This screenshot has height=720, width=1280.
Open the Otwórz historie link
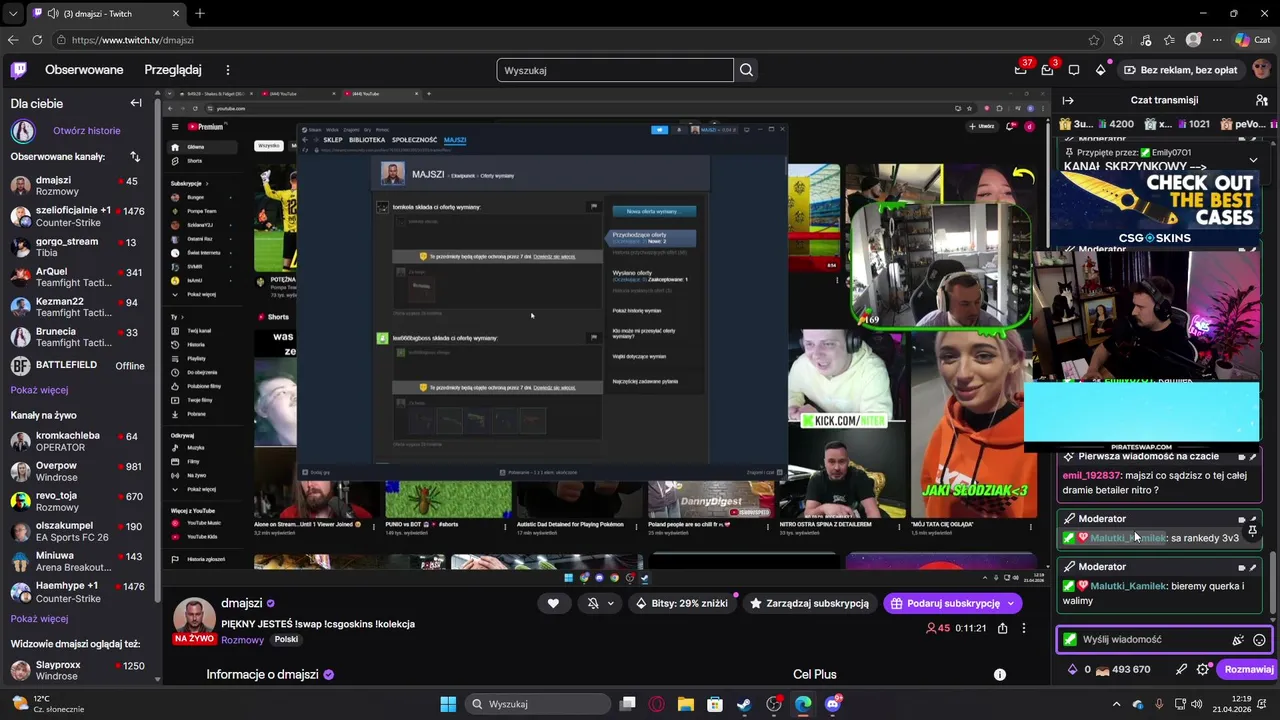click(x=87, y=131)
